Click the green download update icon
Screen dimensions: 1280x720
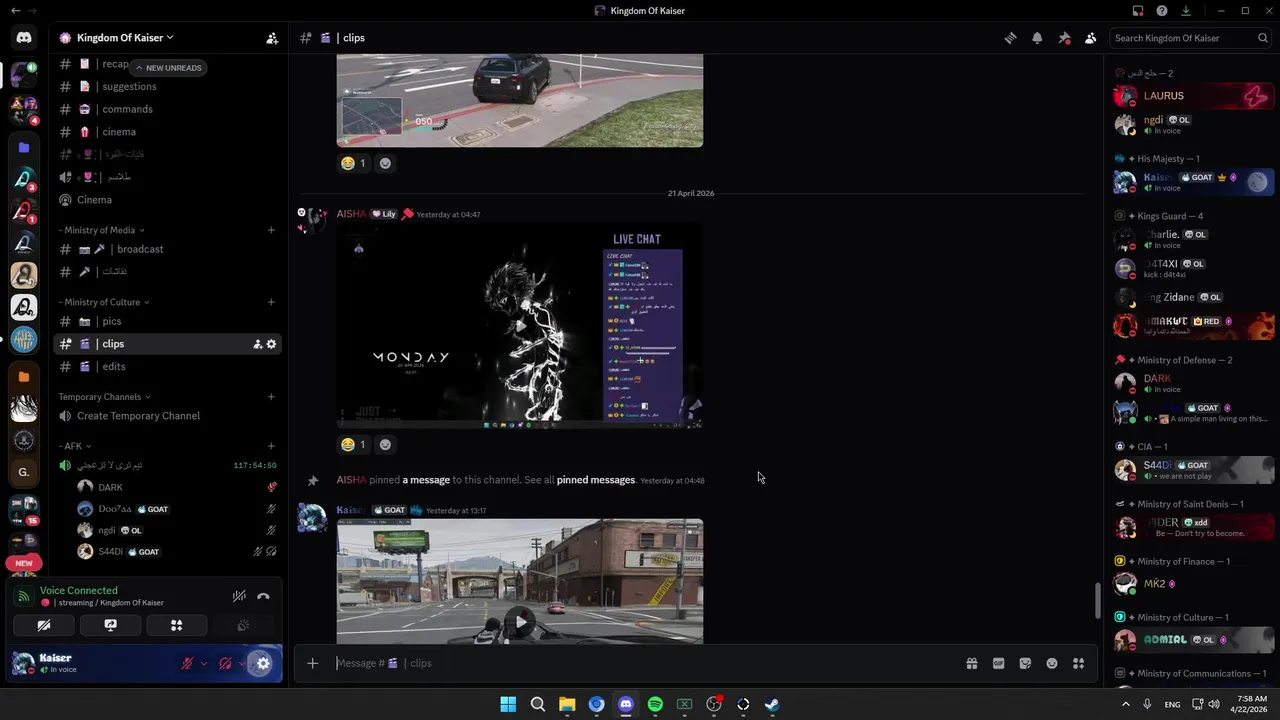[1186, 11]
